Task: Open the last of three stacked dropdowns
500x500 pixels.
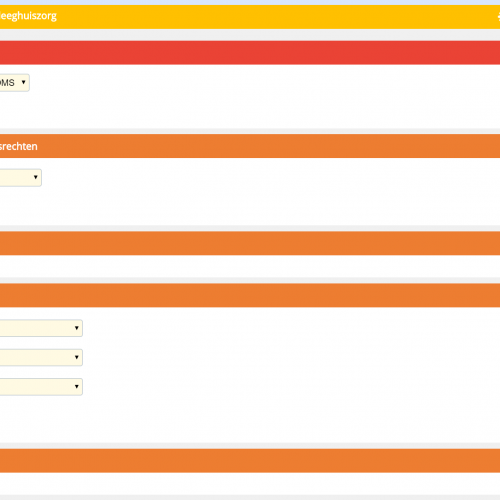Action: [x=41, y=387]
